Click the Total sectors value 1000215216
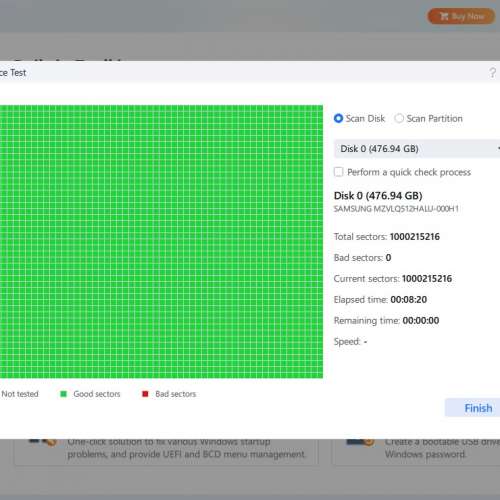Viewport: 500px width, 500px height. click(x=415, y=237)
